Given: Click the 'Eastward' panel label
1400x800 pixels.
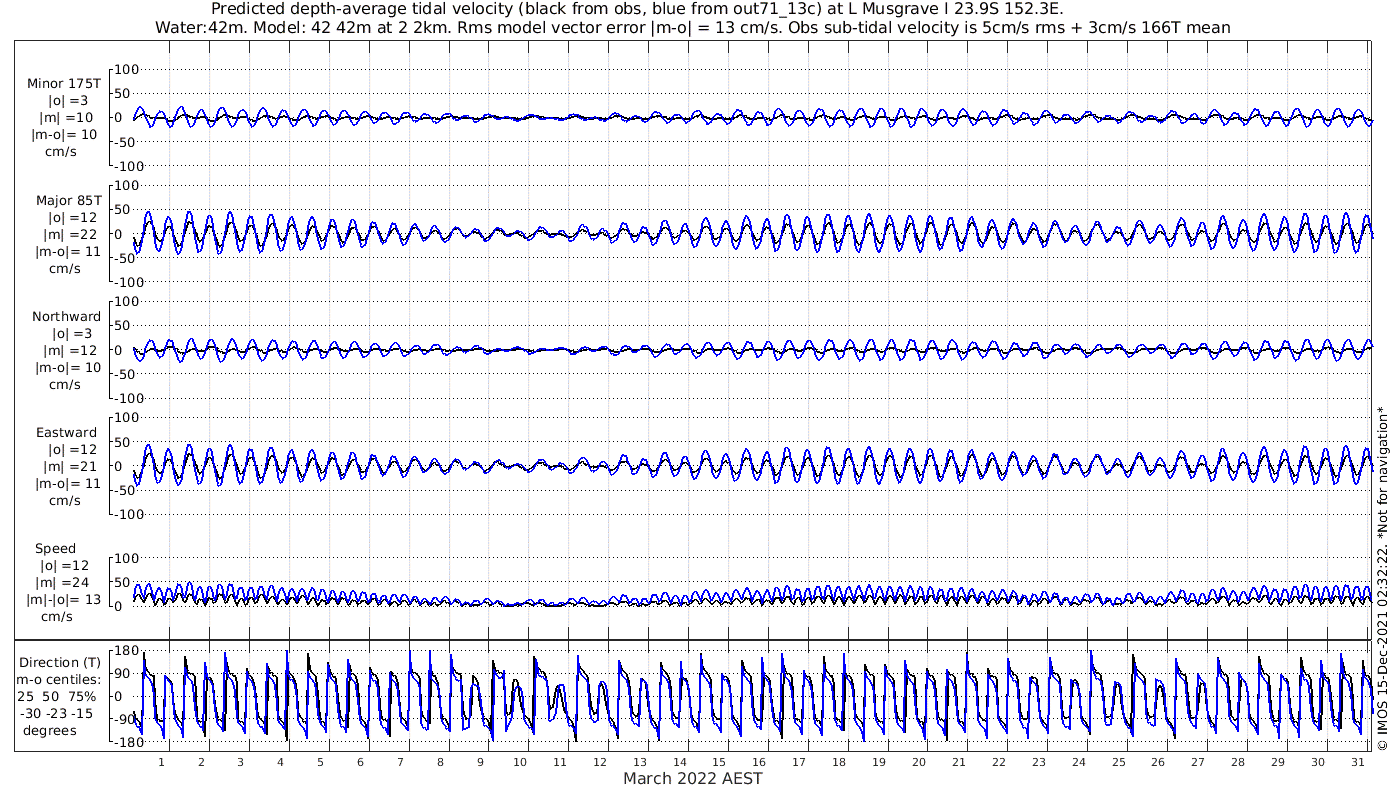Looking at the screenshot, I should [66, 433].
